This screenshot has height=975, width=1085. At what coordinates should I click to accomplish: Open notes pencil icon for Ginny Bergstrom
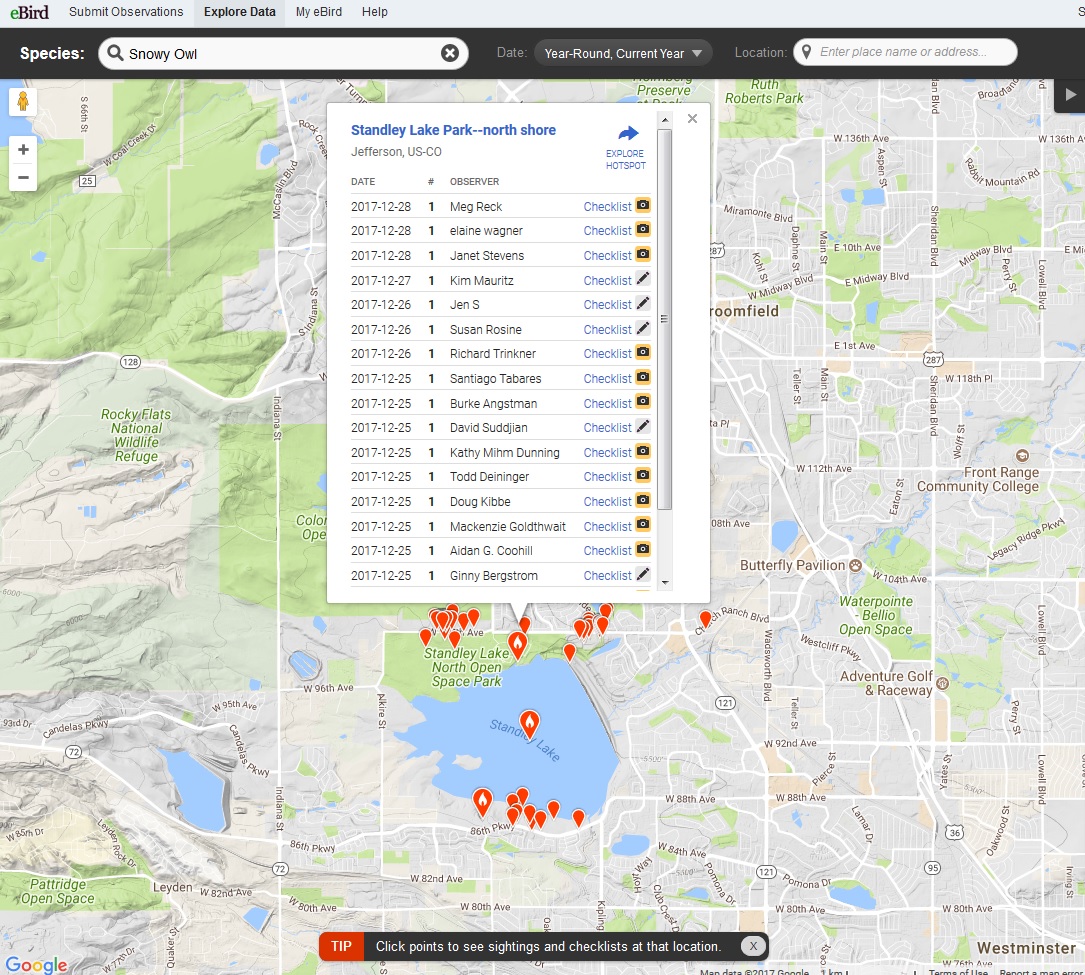[643, 574]
